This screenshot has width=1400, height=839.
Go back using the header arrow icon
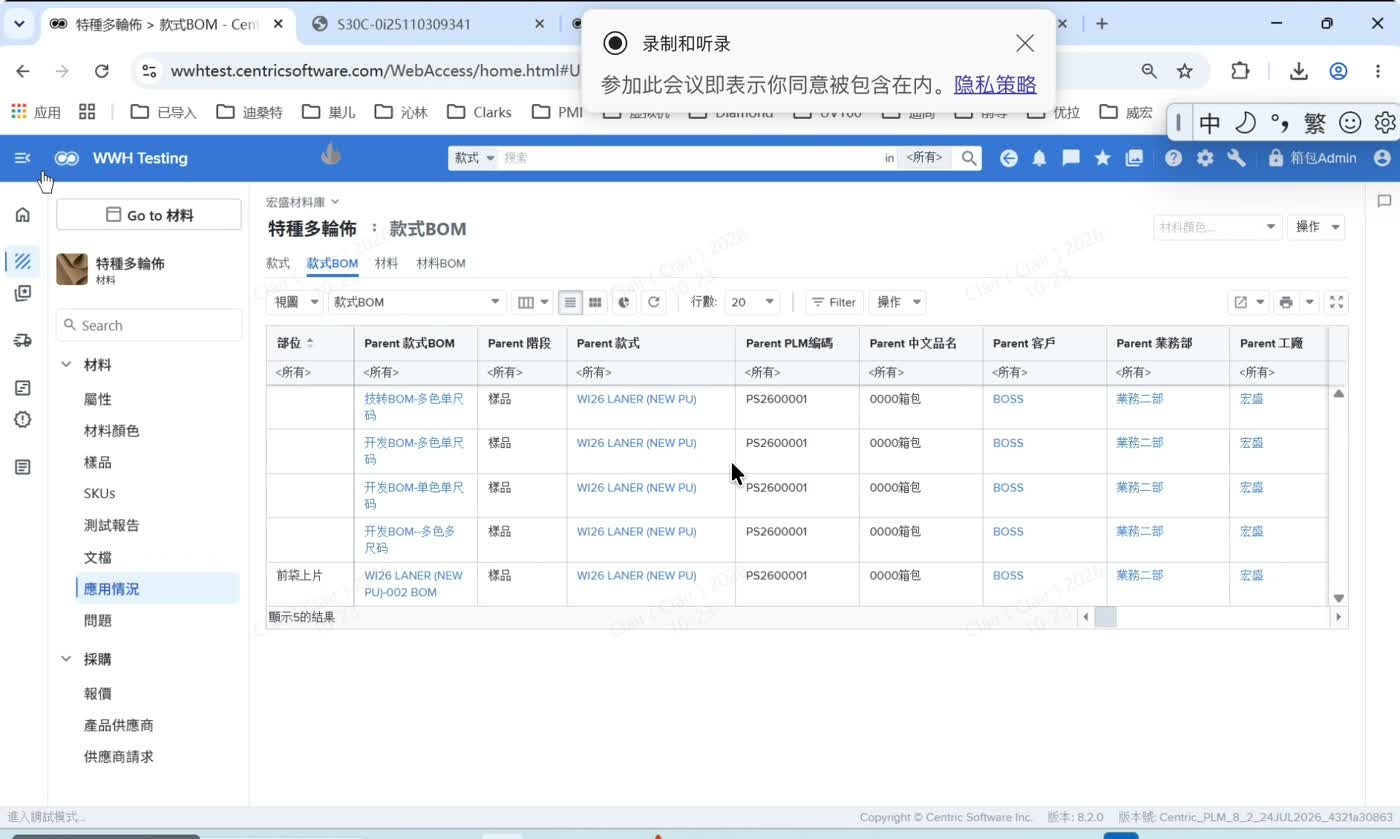[x=1009, y=158]
